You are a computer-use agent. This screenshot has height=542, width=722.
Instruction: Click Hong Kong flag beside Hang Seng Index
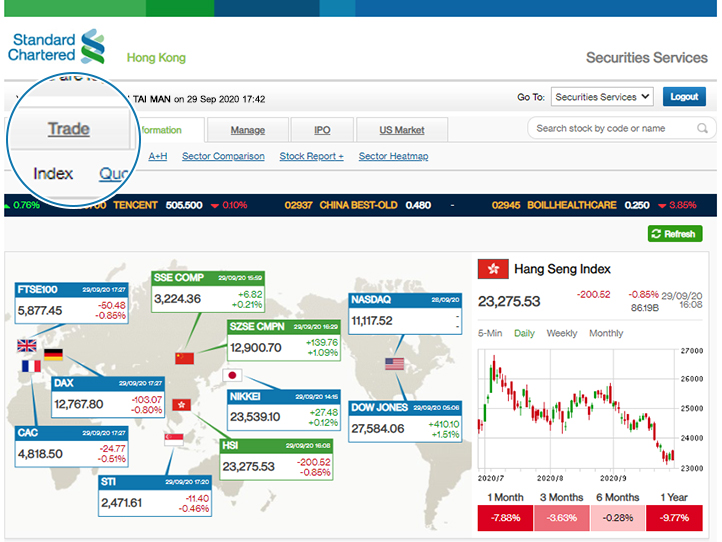(493, 268)
